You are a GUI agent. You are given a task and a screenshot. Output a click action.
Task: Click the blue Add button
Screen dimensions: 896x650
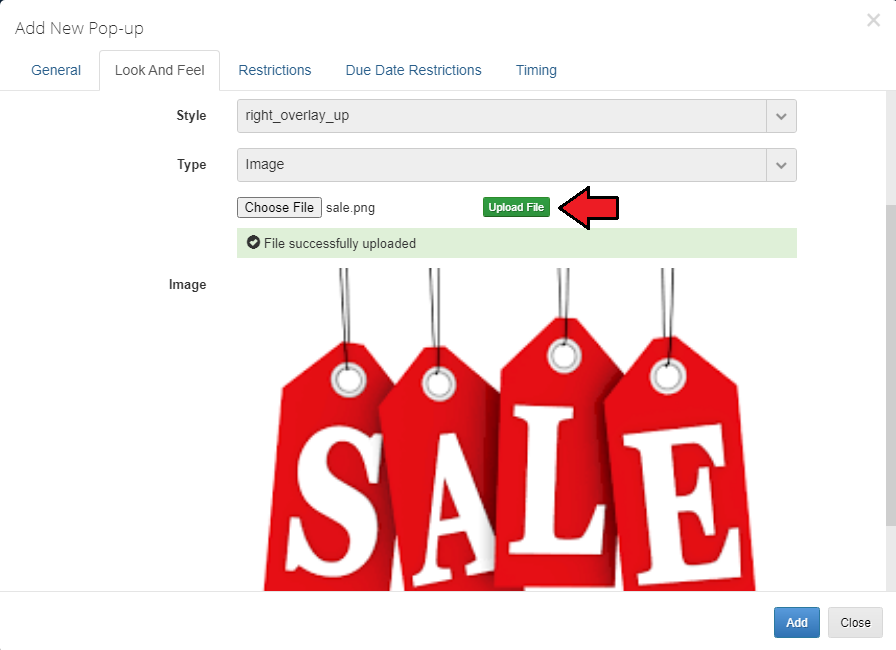click(x=797, y=623)
